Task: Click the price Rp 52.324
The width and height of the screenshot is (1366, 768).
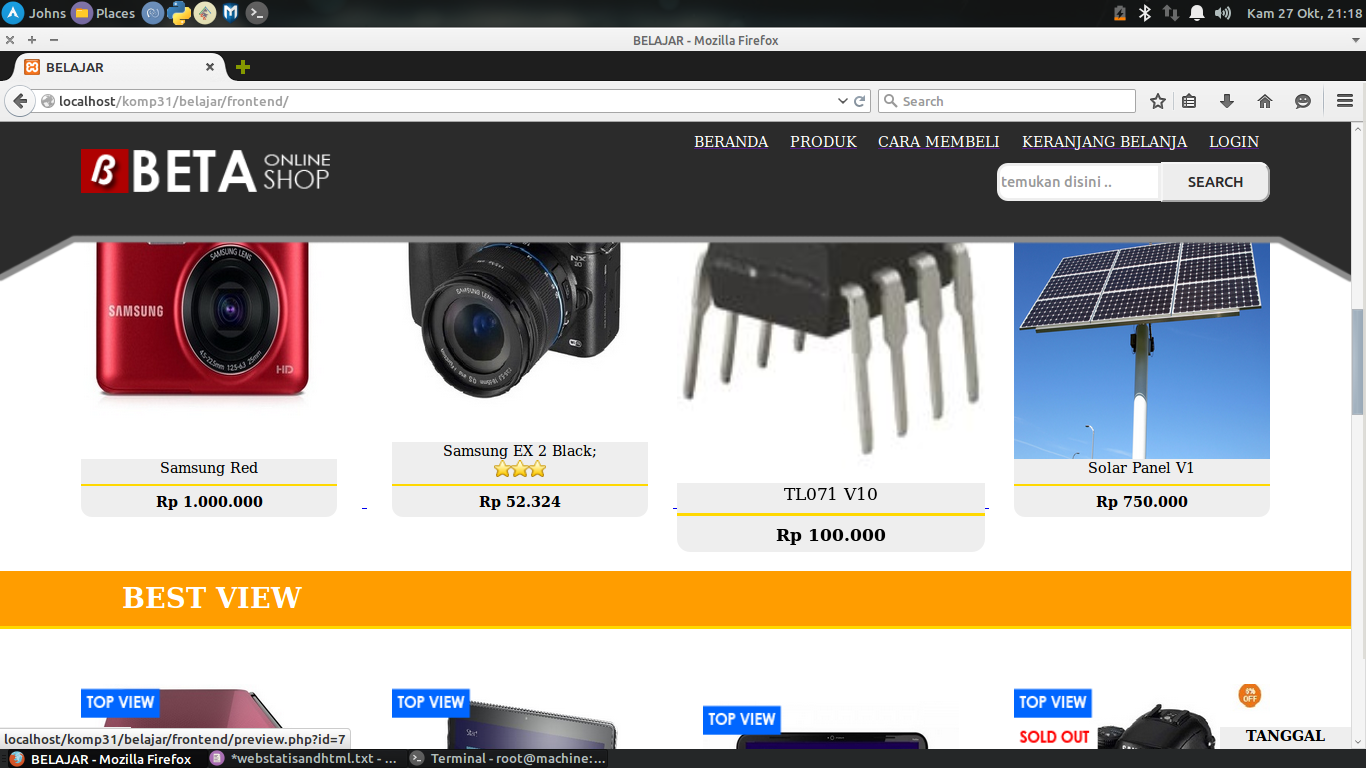Action: click(x=520, y=502)
